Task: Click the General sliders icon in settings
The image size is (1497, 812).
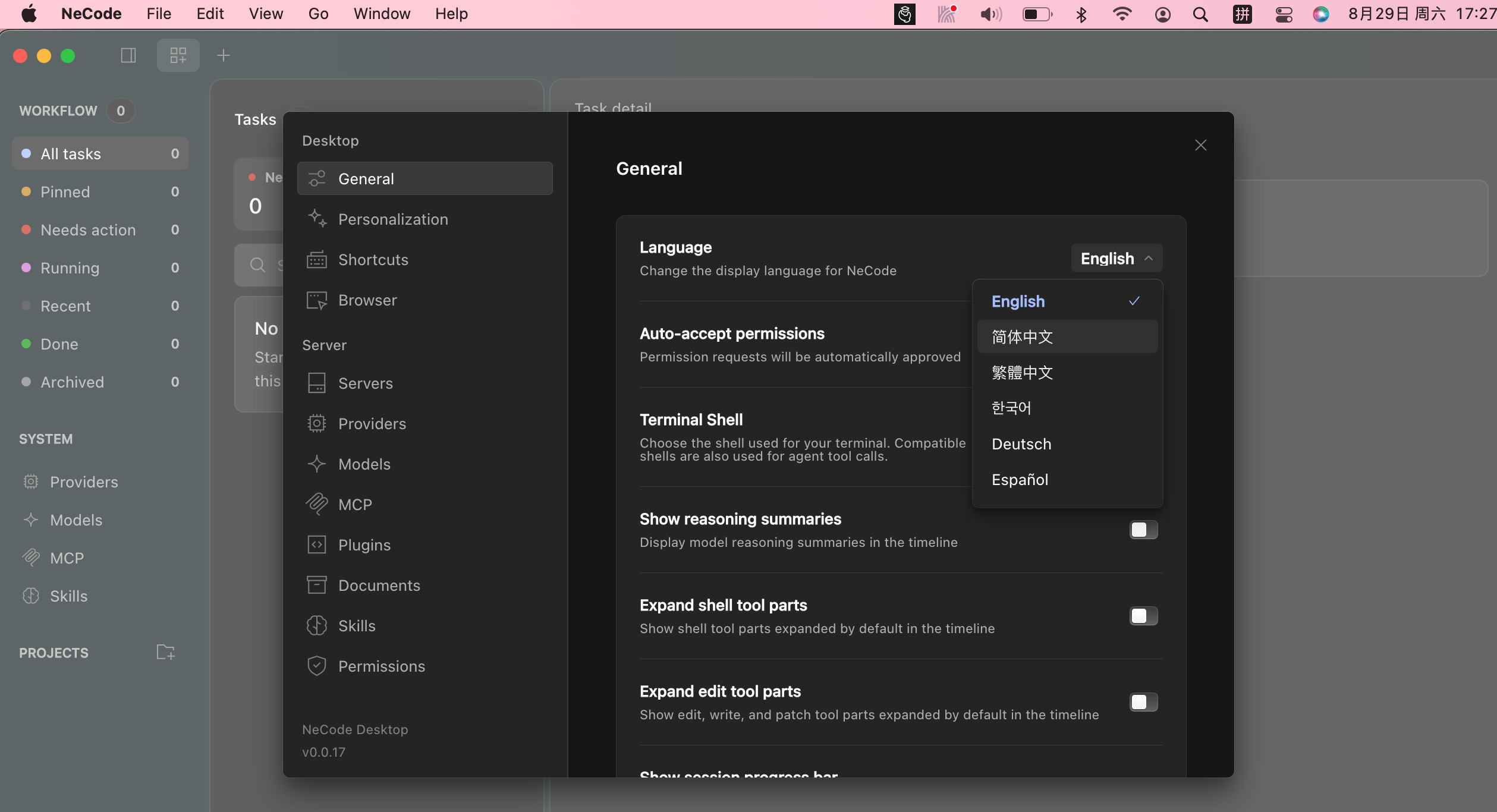Action: pos(317,178)
